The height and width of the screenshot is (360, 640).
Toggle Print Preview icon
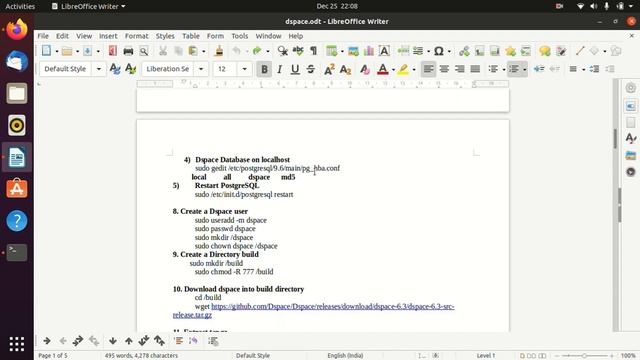[x=144, y=51]
